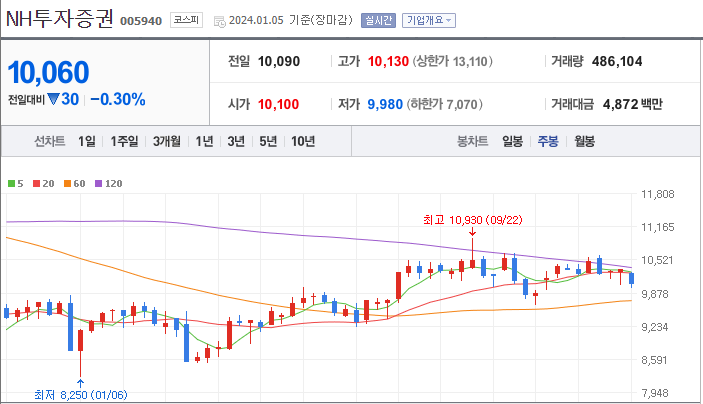Click the 선차트 label
The height and width of the screenshot is (404, 703).
(x=50, y=141)
